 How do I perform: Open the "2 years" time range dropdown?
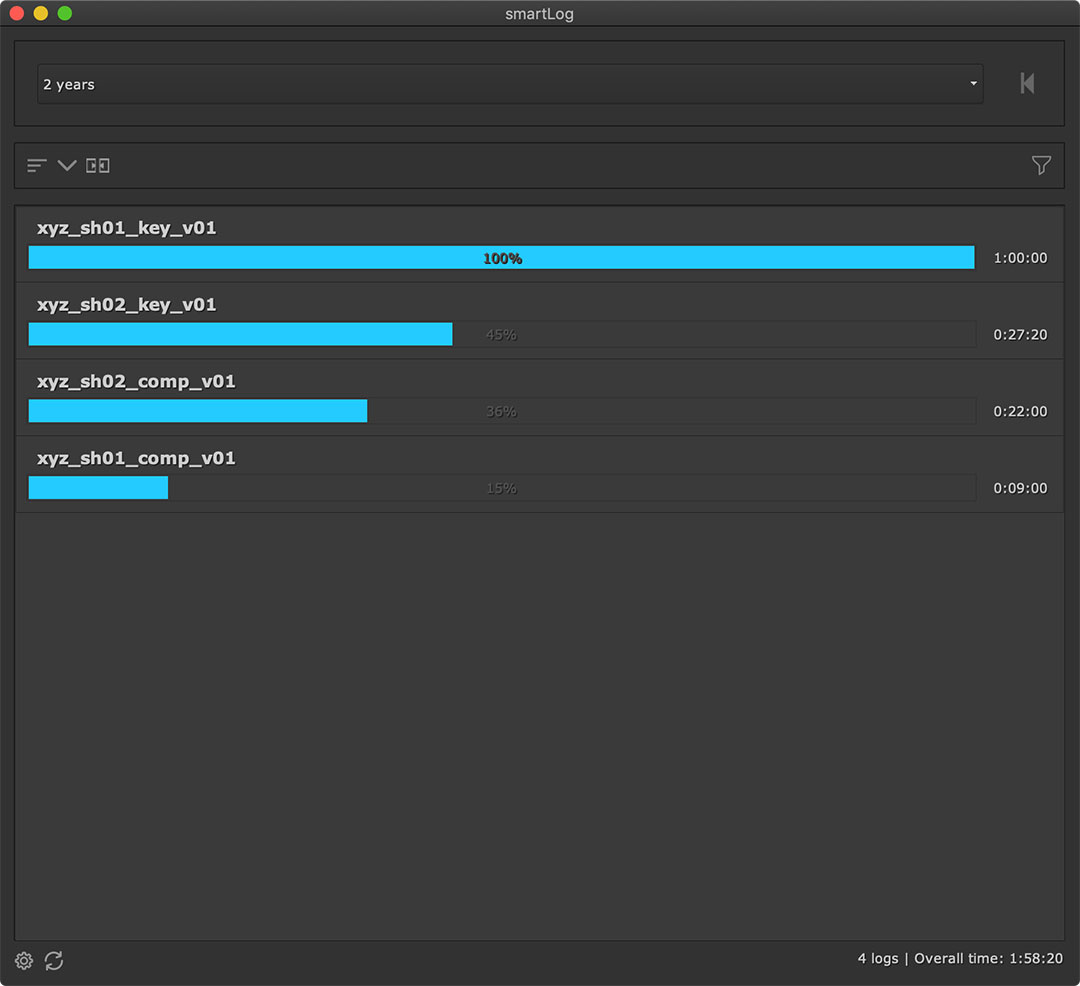coord(500,84)
